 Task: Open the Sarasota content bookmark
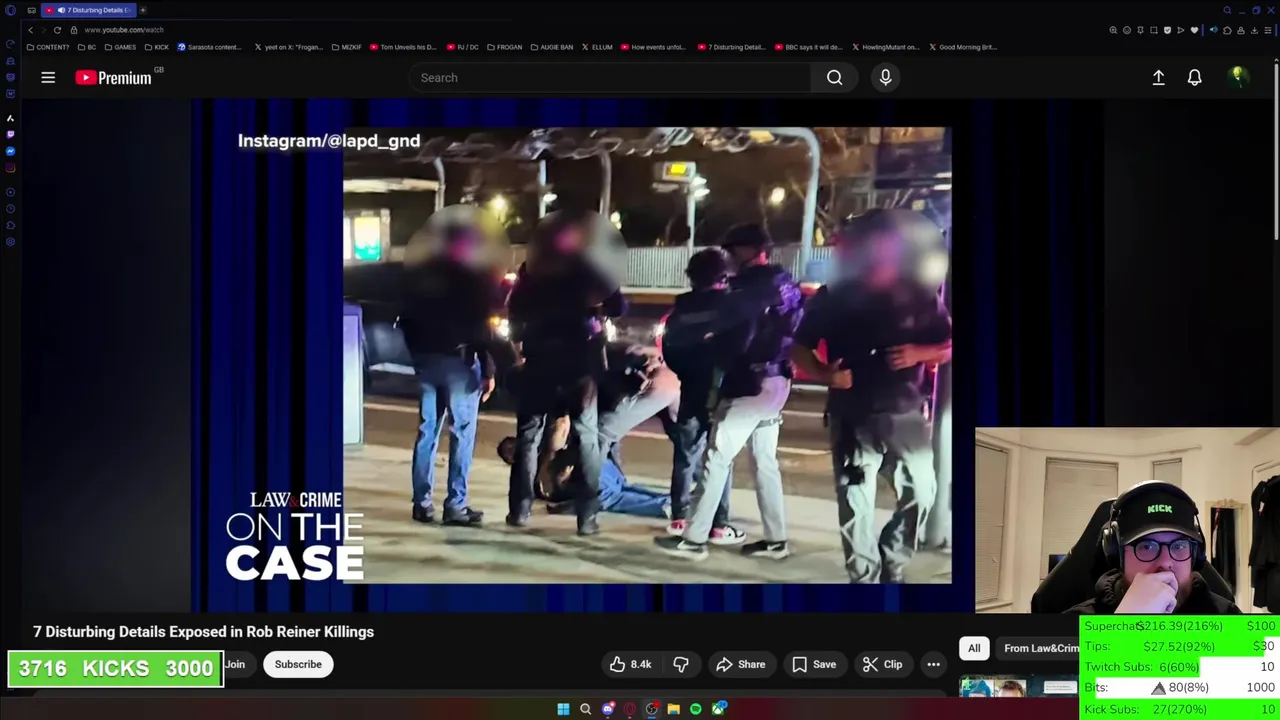[210, 47]
